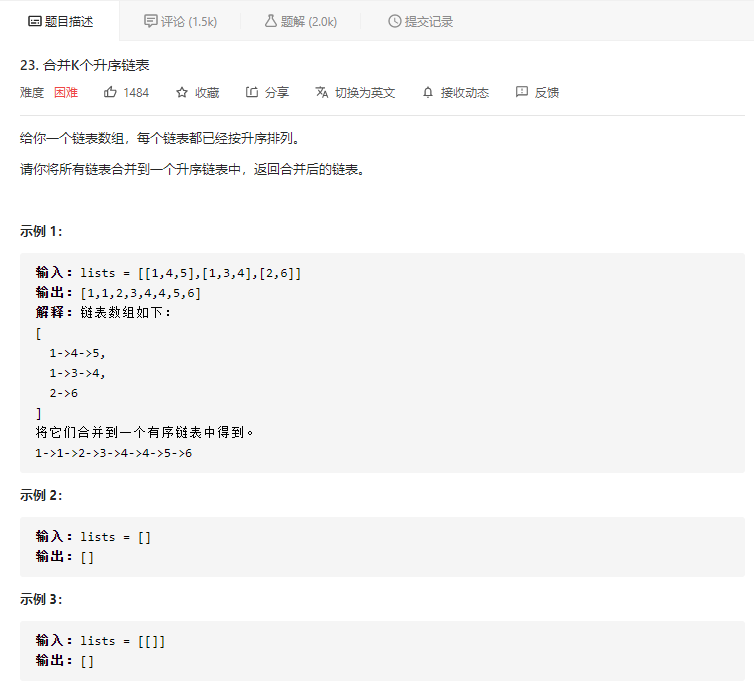Click the merged list 1->1->2->3->4->4->5->6
The image size is (754, 687).
pyautogui.click(x=113, y=453)
